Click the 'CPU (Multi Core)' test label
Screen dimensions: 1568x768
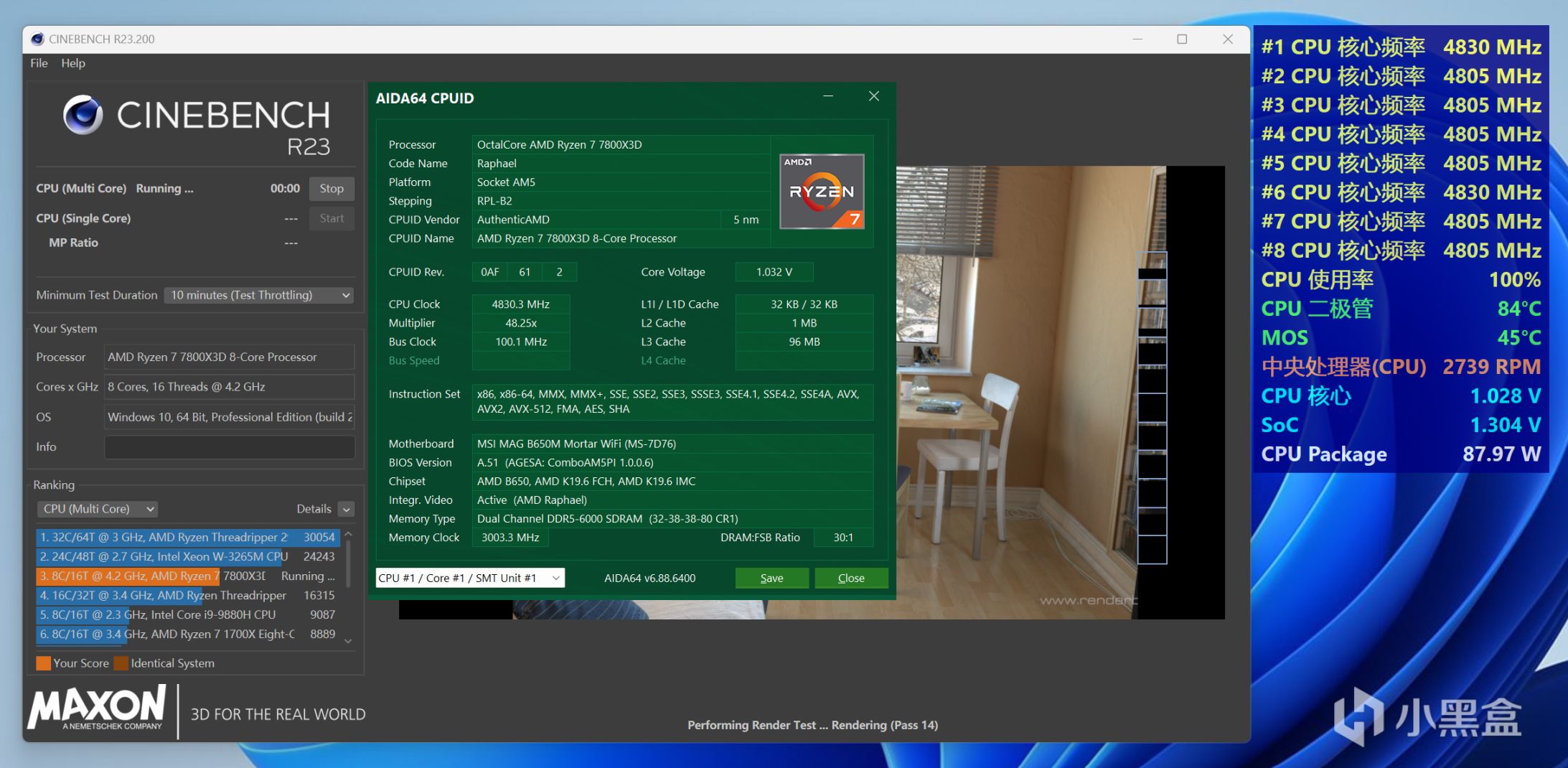click(x=81, y=188)
